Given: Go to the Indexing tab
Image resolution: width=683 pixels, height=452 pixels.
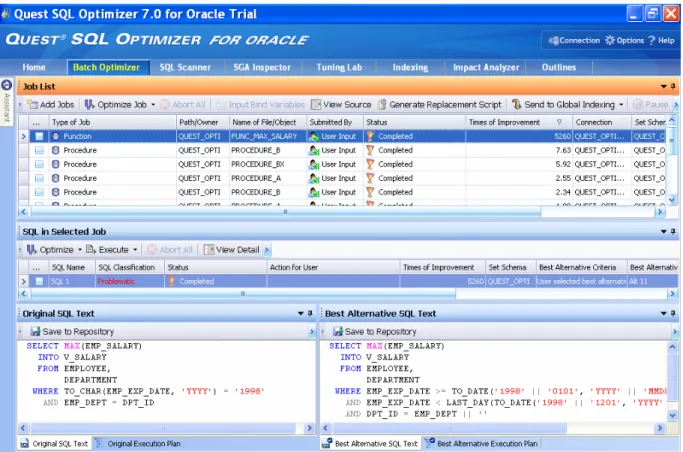Looking at the screenshot, I should (410, 67).
